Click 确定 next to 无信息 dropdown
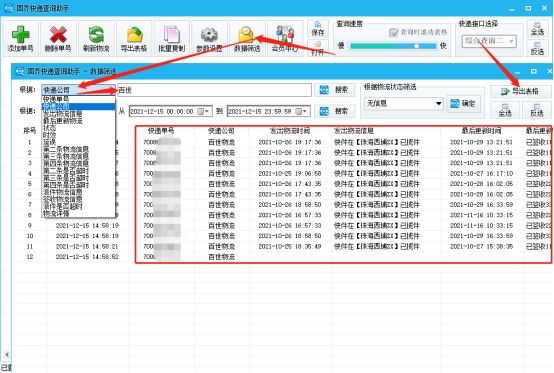The image size is (554, 373). coord(464,103)
